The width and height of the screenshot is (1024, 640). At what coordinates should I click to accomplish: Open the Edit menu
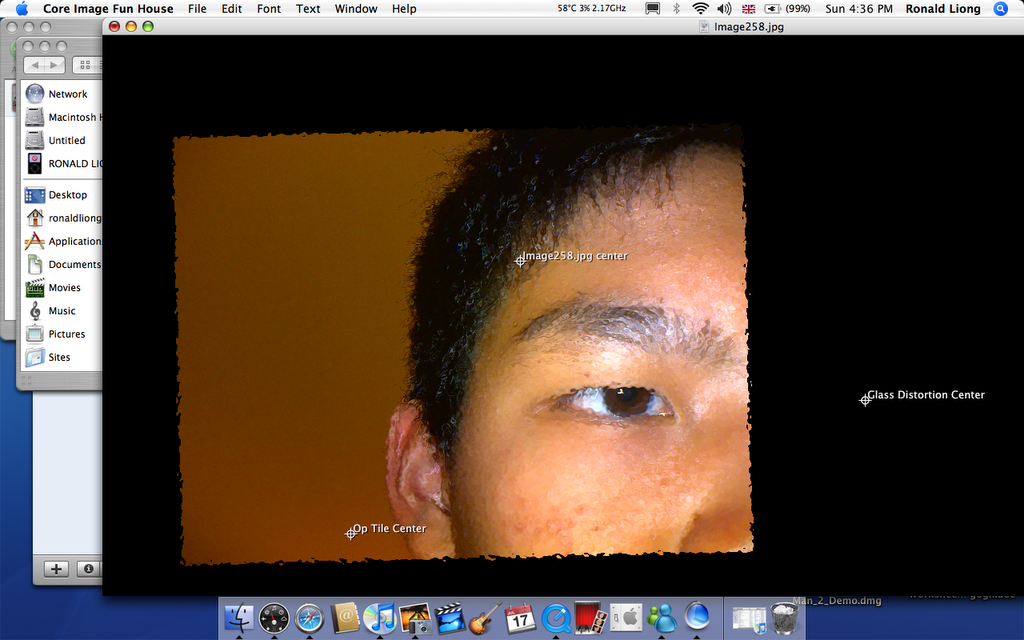click(231, 8)
